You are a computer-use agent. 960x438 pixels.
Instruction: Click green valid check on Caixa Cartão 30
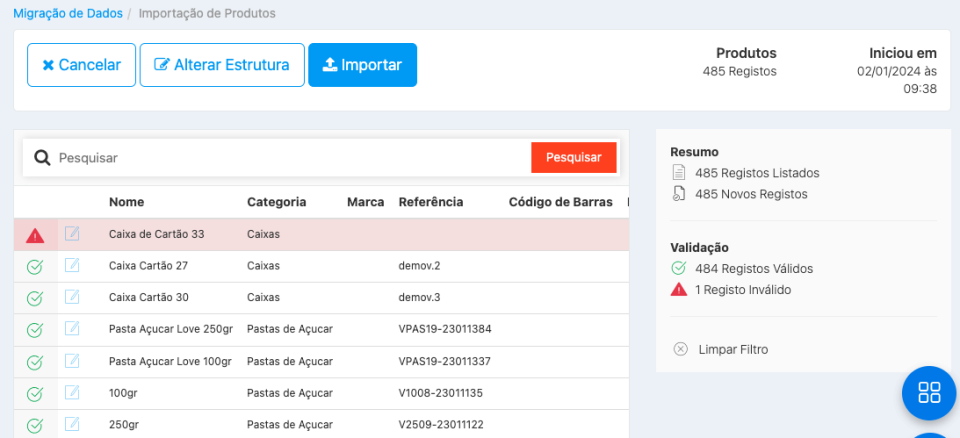pos(35,298)
